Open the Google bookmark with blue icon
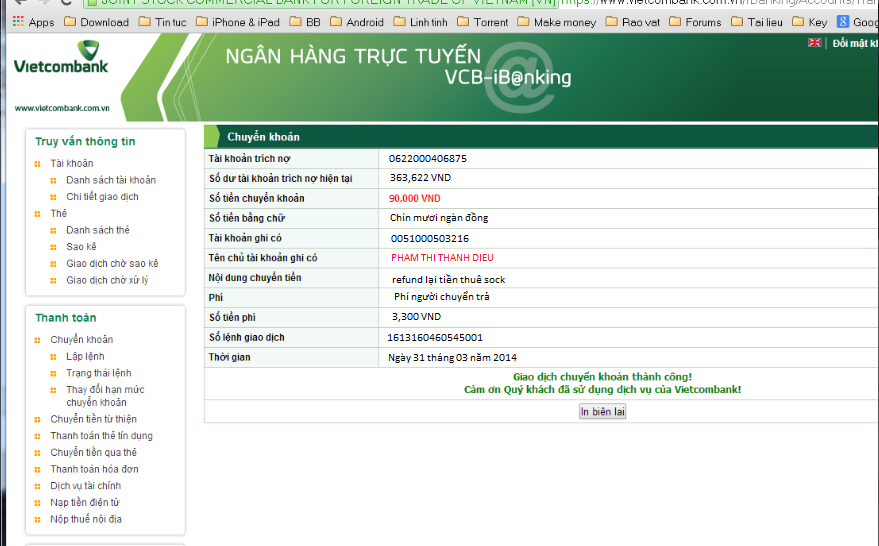879x546 pixels. (x=857, y=22)
